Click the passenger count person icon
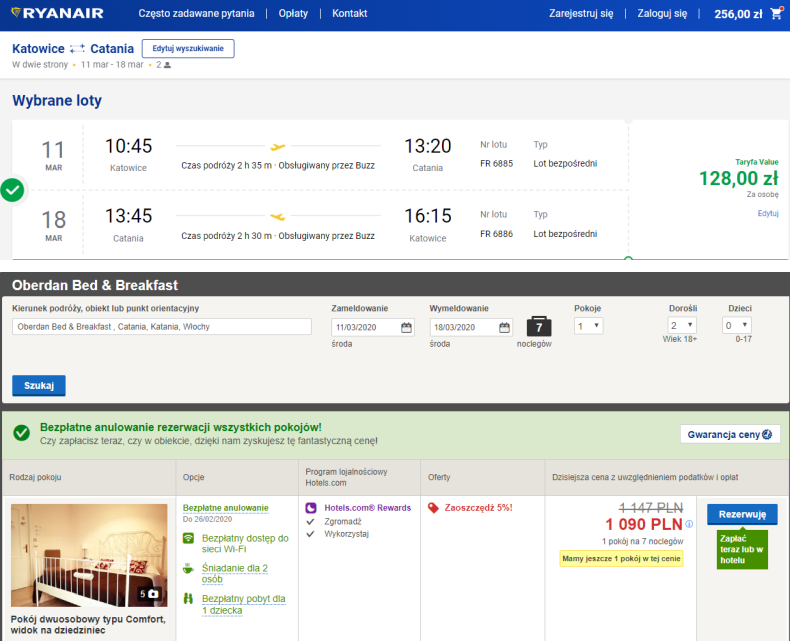 pos(167,65)
